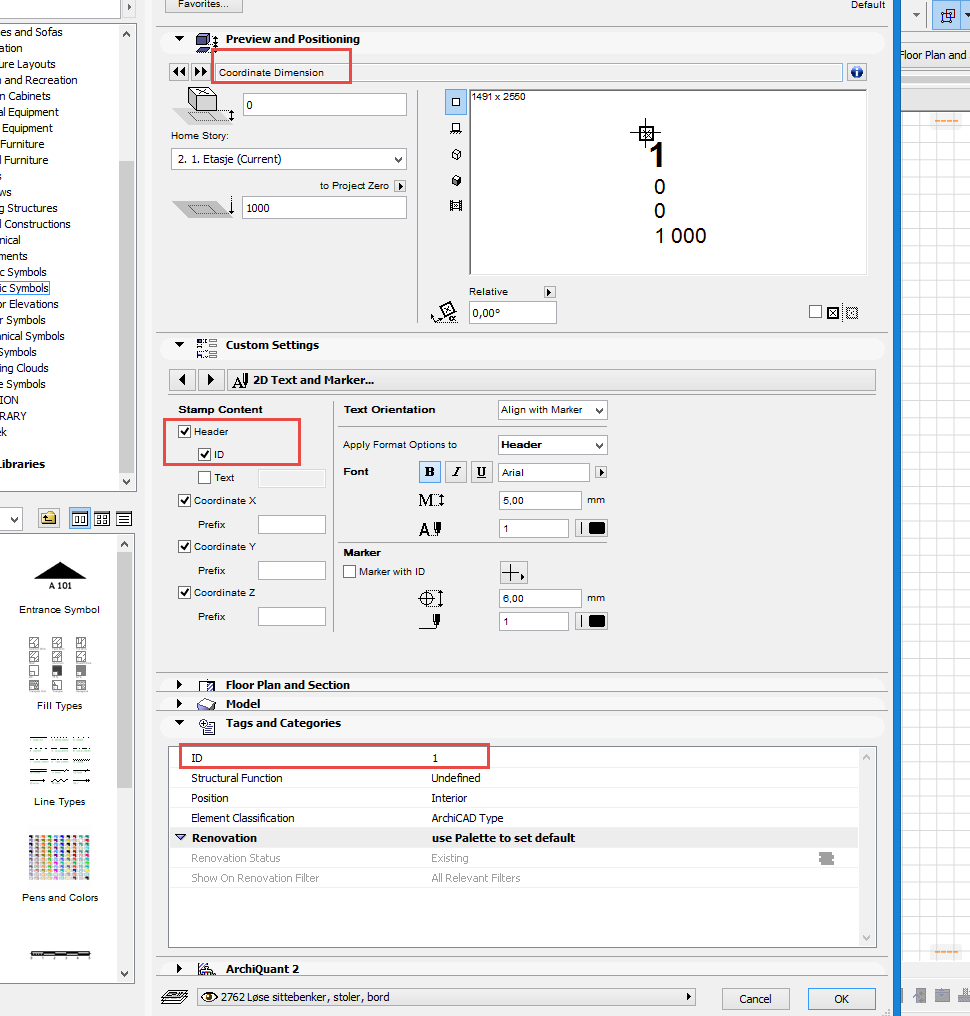Toggle Bold font style button
The height and width of the screenshot is (1016, 970).
430,472
